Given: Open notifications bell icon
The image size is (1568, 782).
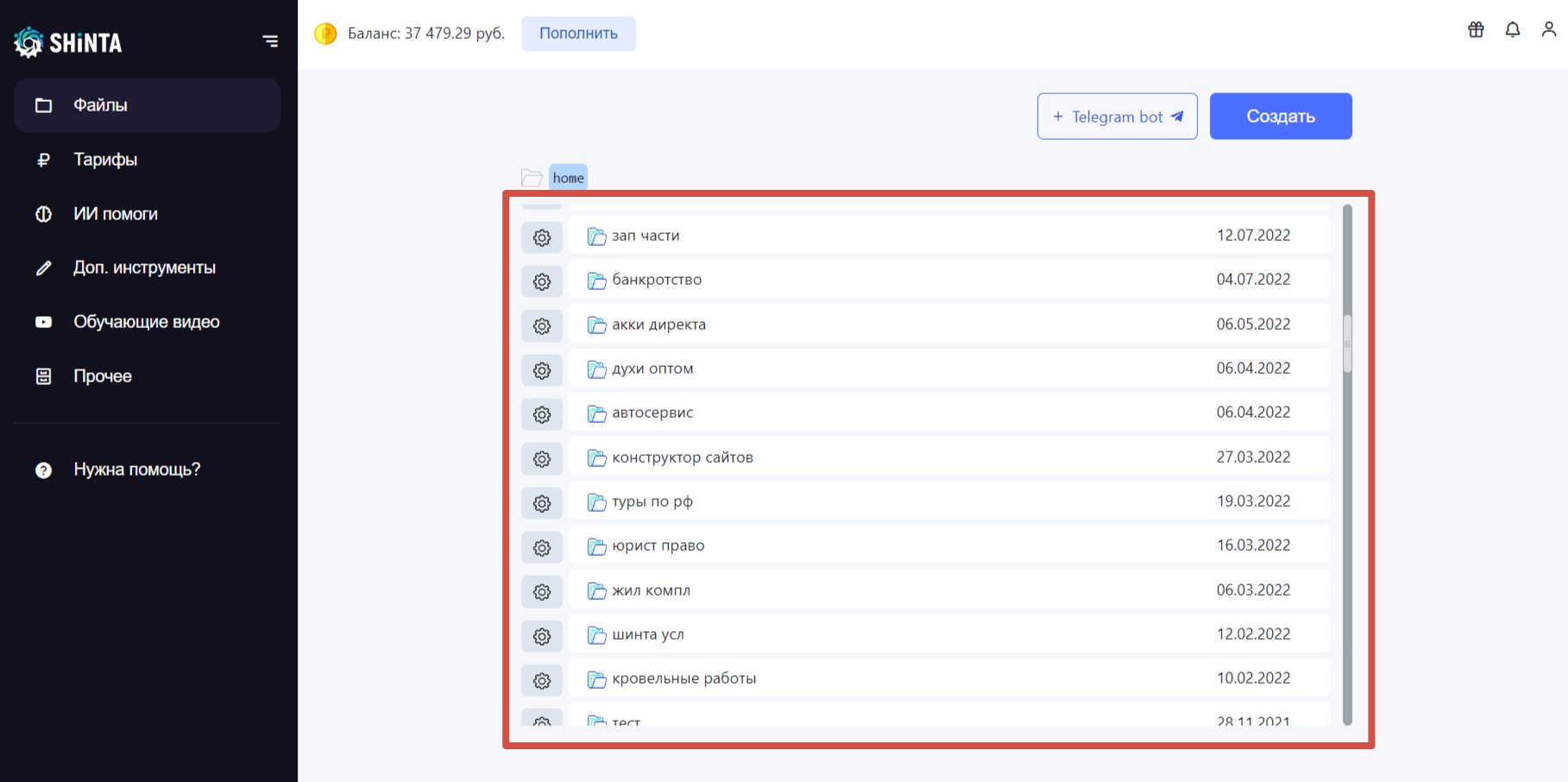Looking at the screenshot, I should (1513, 29).
